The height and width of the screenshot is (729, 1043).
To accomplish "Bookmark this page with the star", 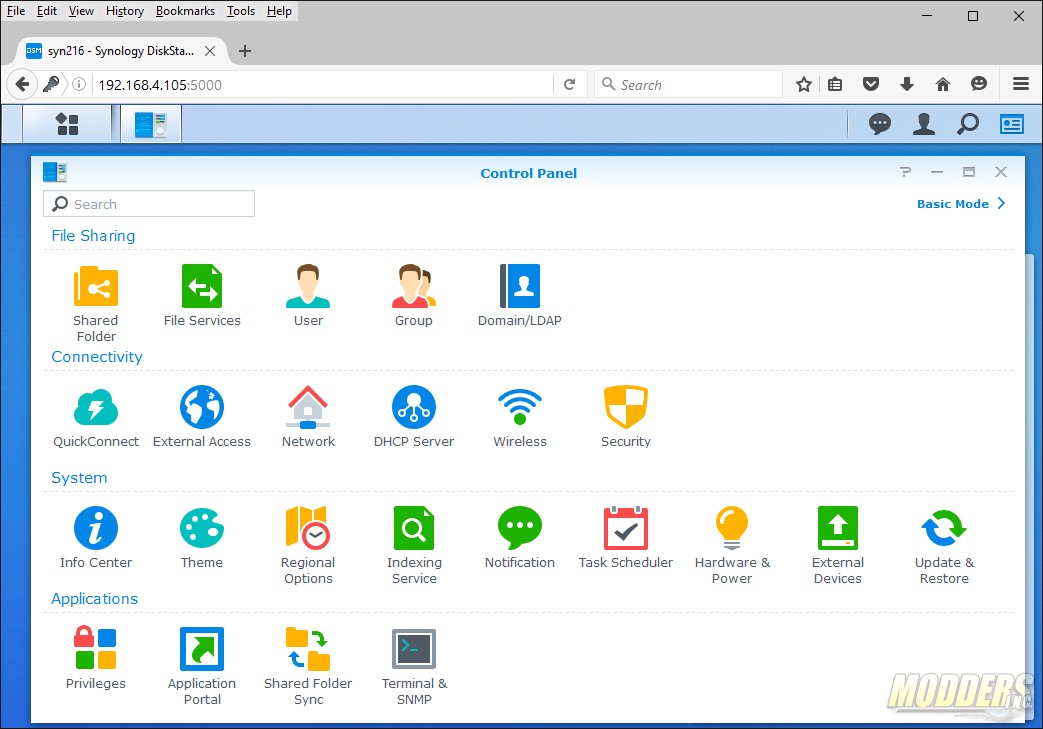I will [x=804, y=84].
